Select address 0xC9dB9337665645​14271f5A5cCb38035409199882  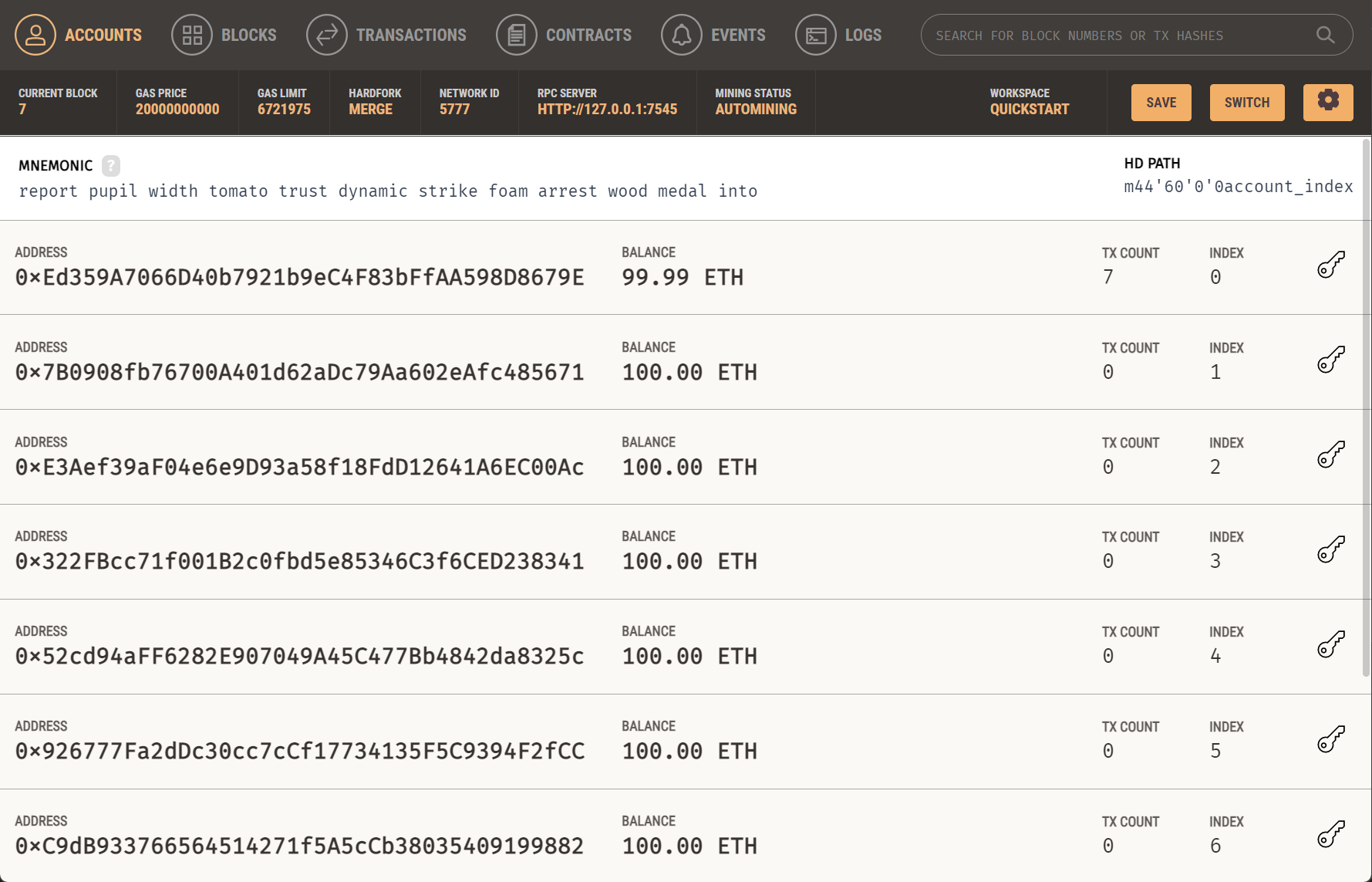pos(300,847)
